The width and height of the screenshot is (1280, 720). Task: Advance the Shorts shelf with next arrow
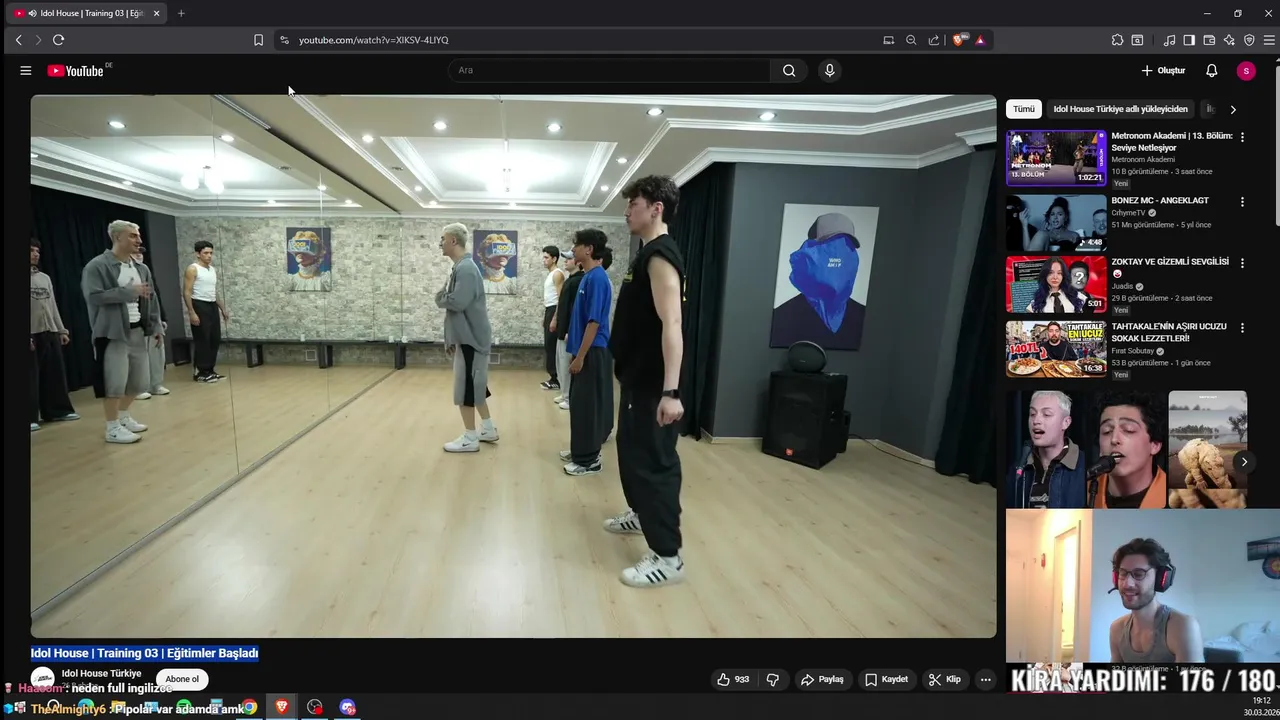pyautogui.click(x=1244, y=462)
